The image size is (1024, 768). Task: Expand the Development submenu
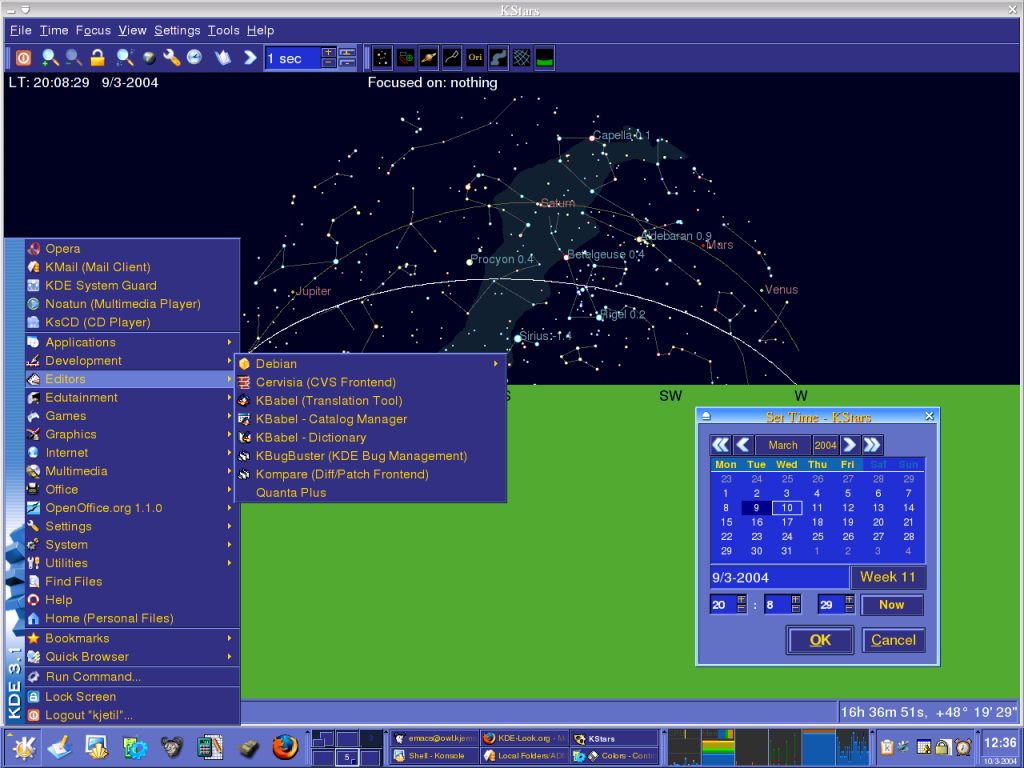[x=133, y=360]
